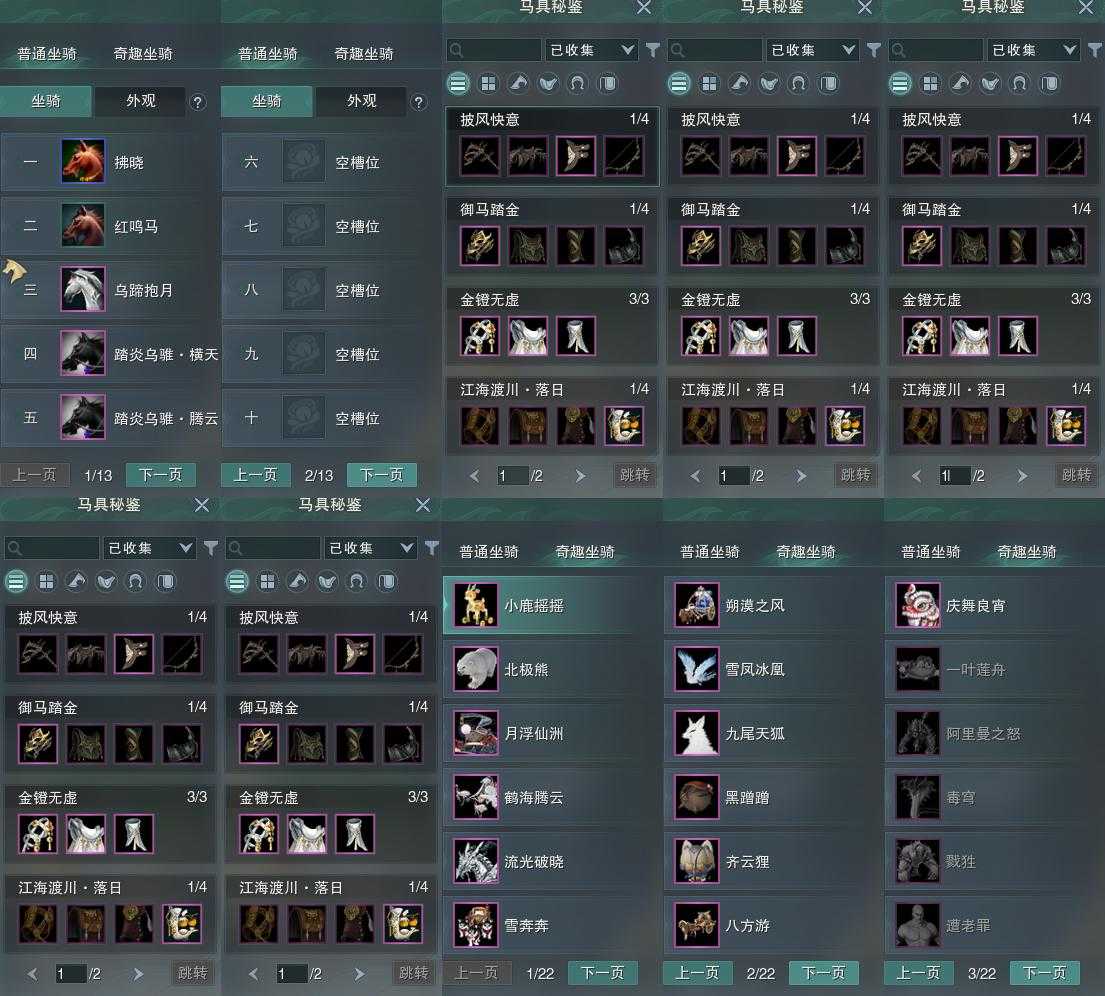Select the 九尾天狐 fox mount icon
This screenshot has height=996, width=1105.
[x=697, y=733]
